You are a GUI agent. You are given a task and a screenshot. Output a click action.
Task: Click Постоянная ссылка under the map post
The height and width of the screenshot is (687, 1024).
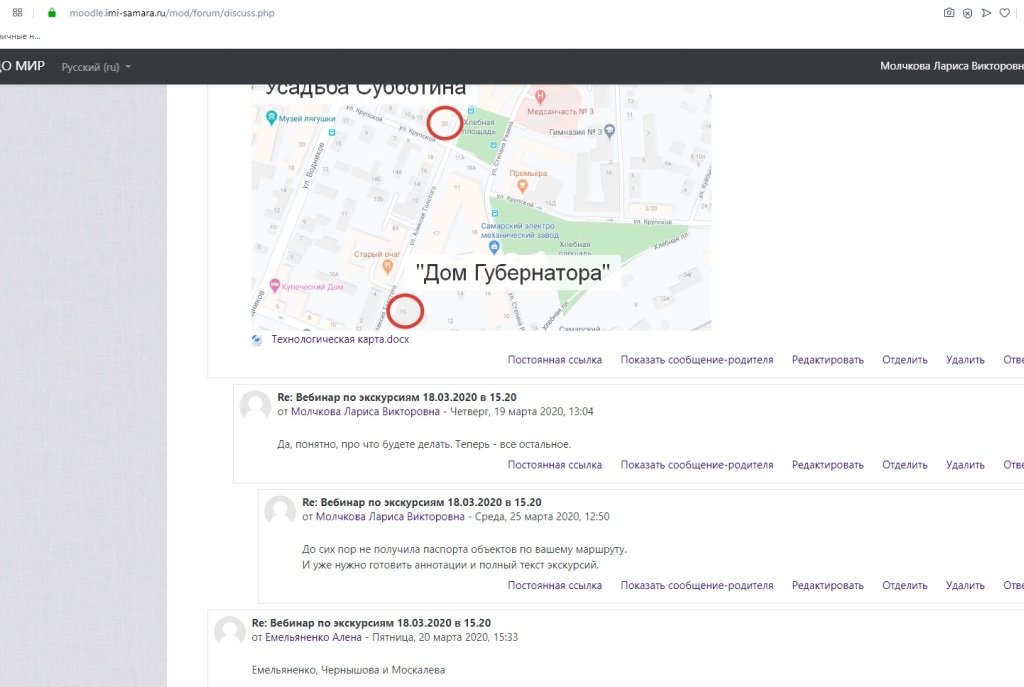click(554, 360)
